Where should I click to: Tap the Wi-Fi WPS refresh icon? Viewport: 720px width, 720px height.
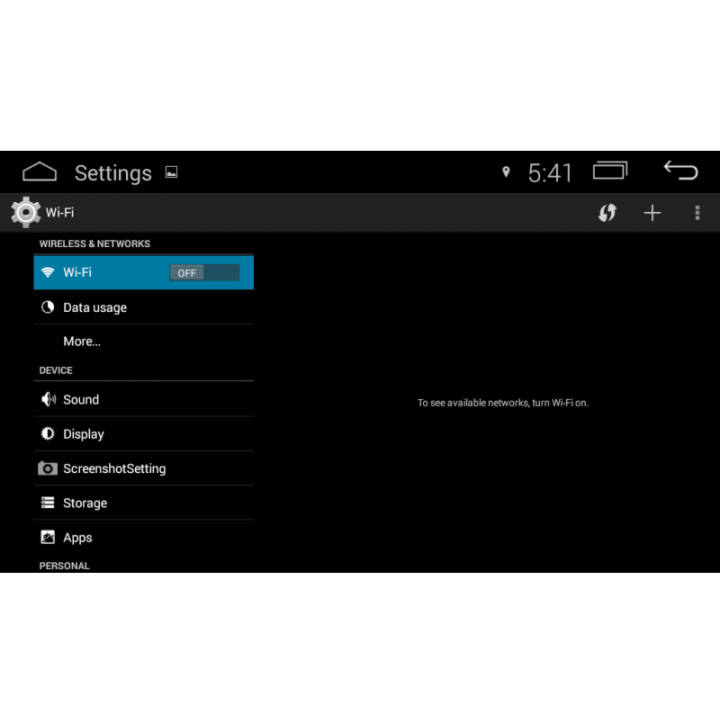pyautogui.click(x=607, y=213)
